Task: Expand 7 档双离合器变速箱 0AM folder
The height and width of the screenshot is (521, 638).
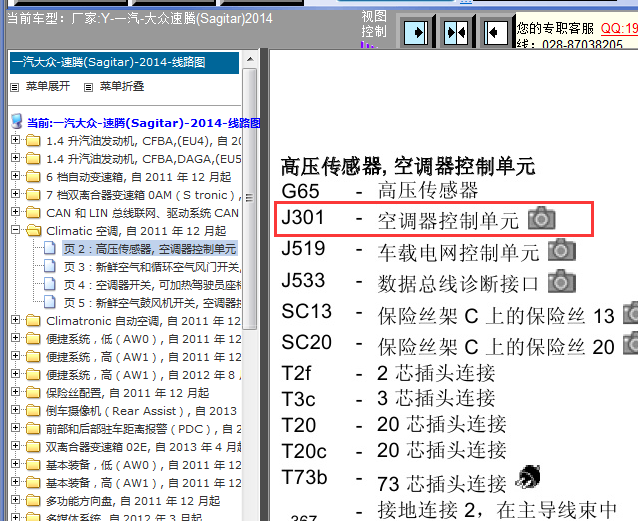Action: tap(15, 193)
